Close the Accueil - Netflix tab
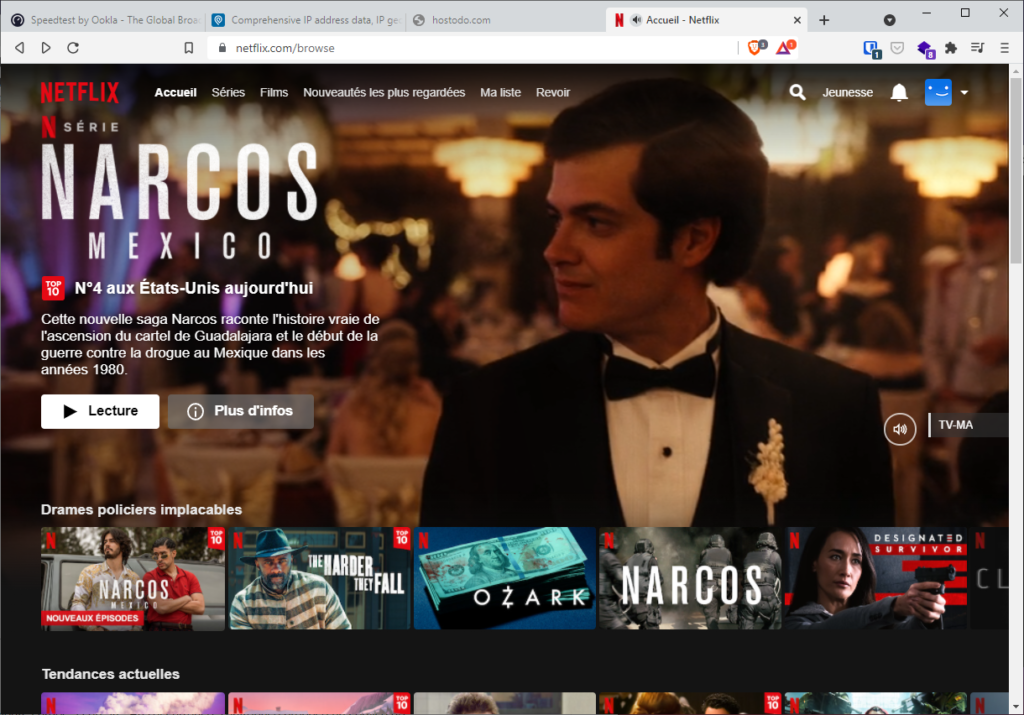The width and height of the screenshot is (1024, 715). [x=797, y=20]
